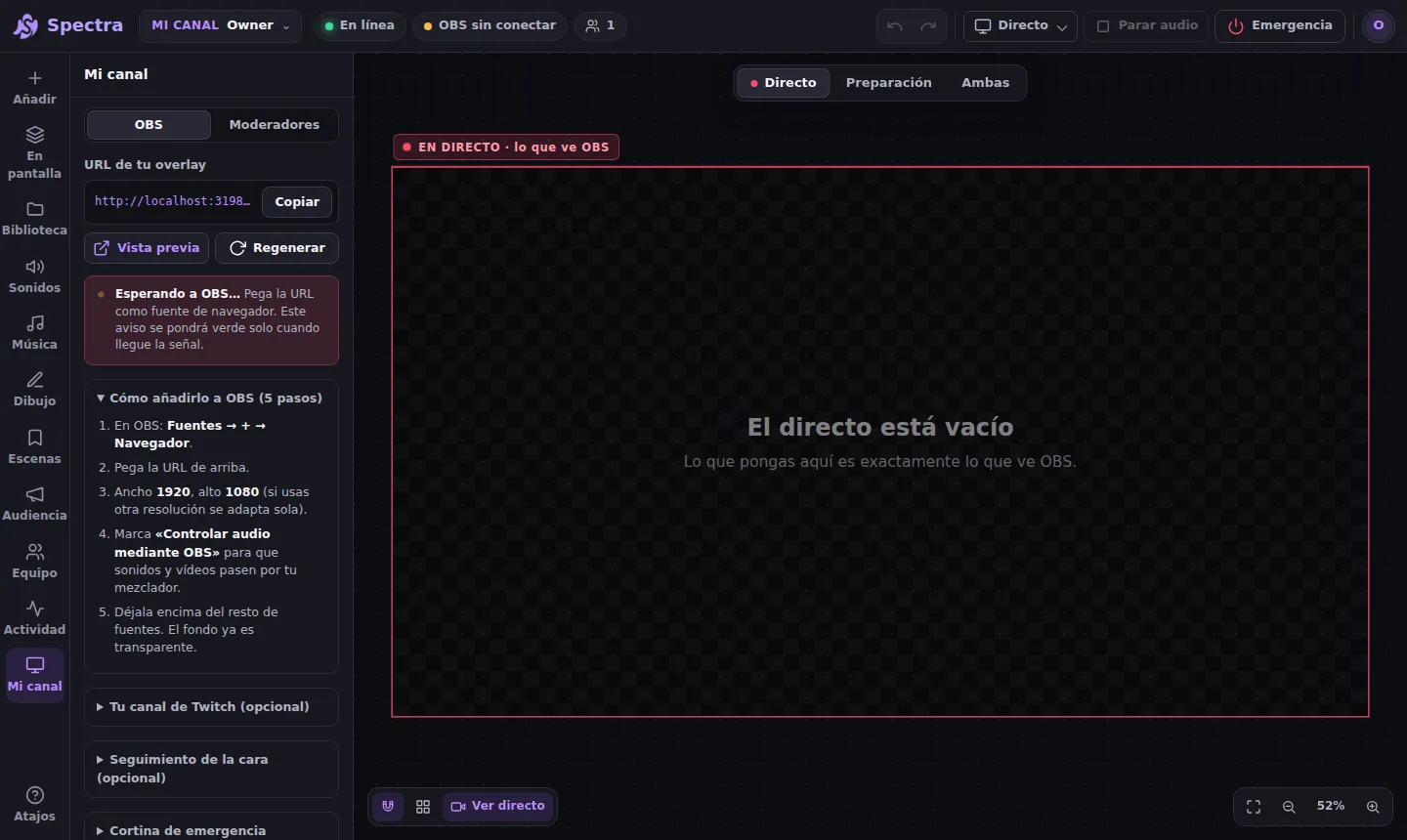Click the 52% zoom level
Image resolution: width=1407 pixels, height=840 pixels.
pyautogui.click(x=1331, y=807)
